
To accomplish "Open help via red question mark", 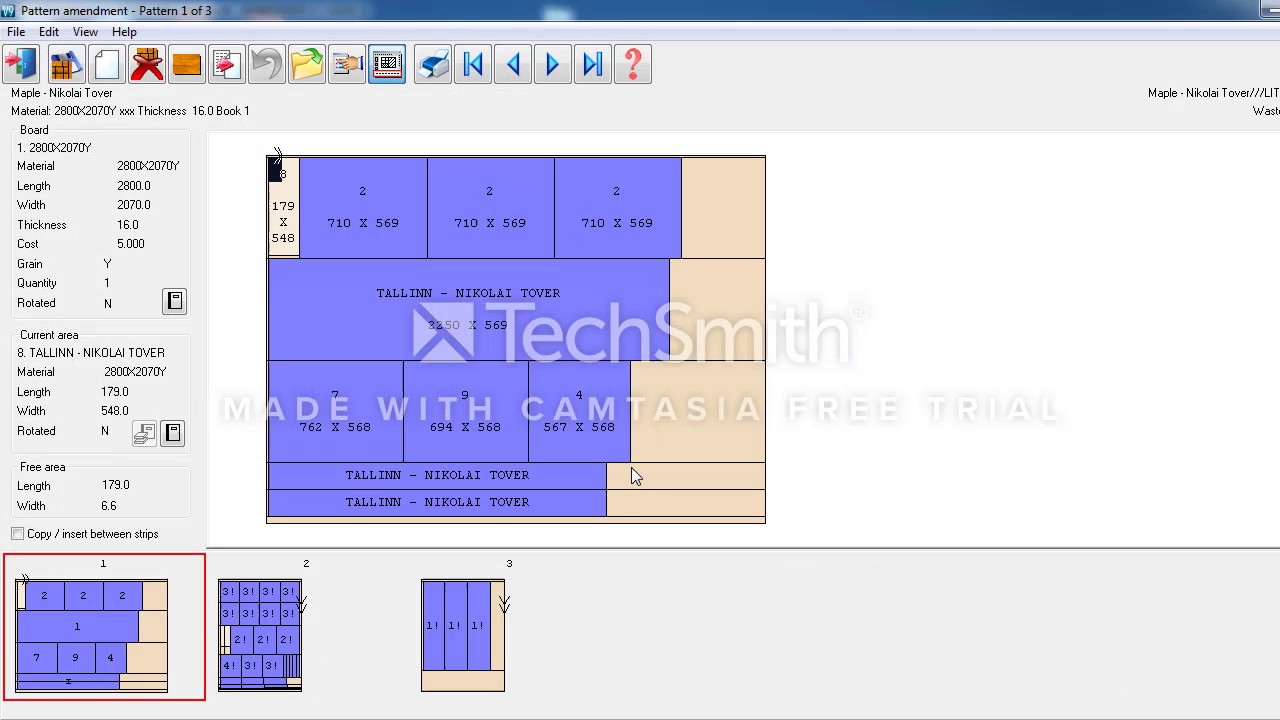I will (633, 65).
